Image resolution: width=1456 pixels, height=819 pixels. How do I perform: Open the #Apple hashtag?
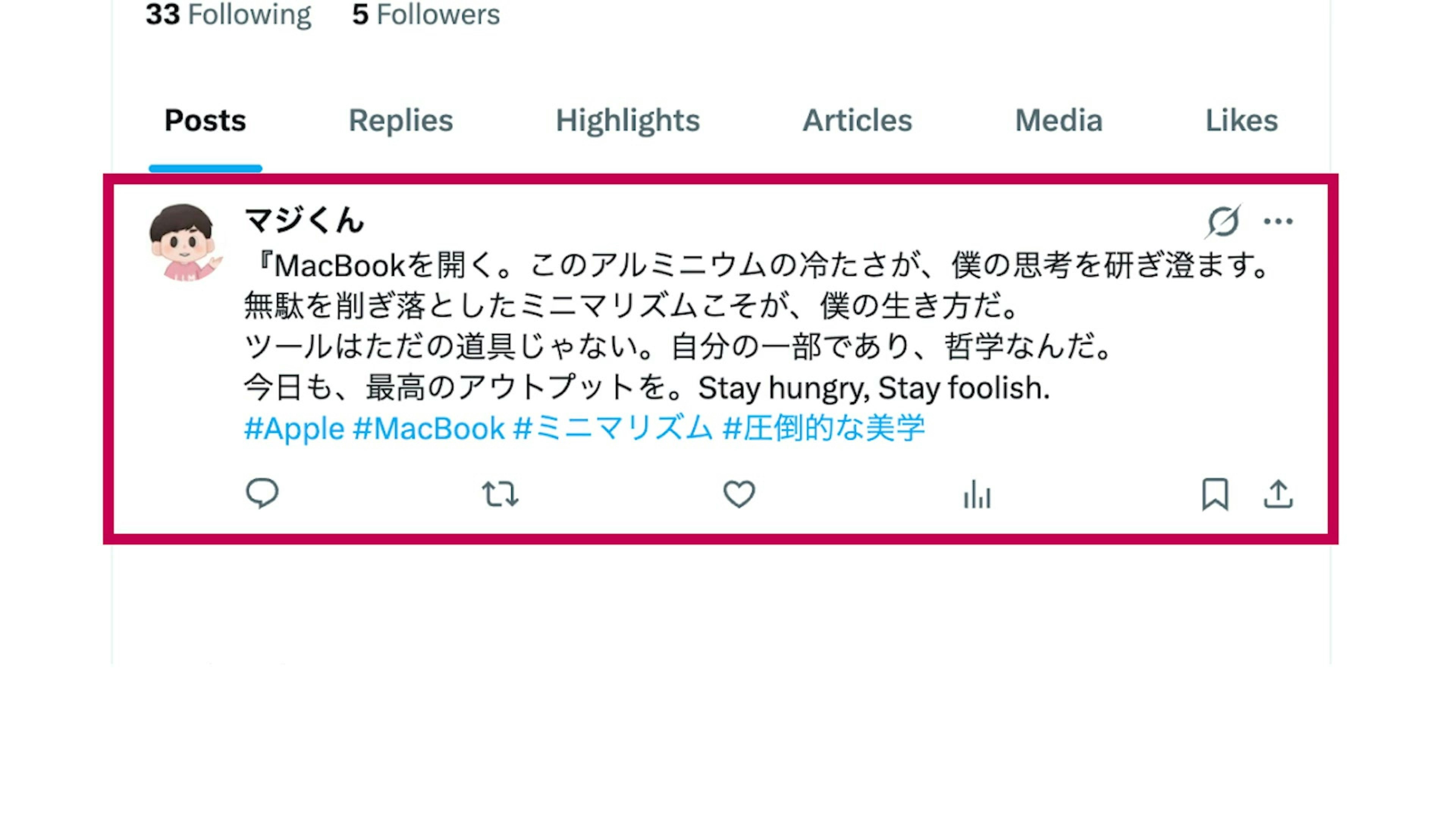[x=294, y=428]
